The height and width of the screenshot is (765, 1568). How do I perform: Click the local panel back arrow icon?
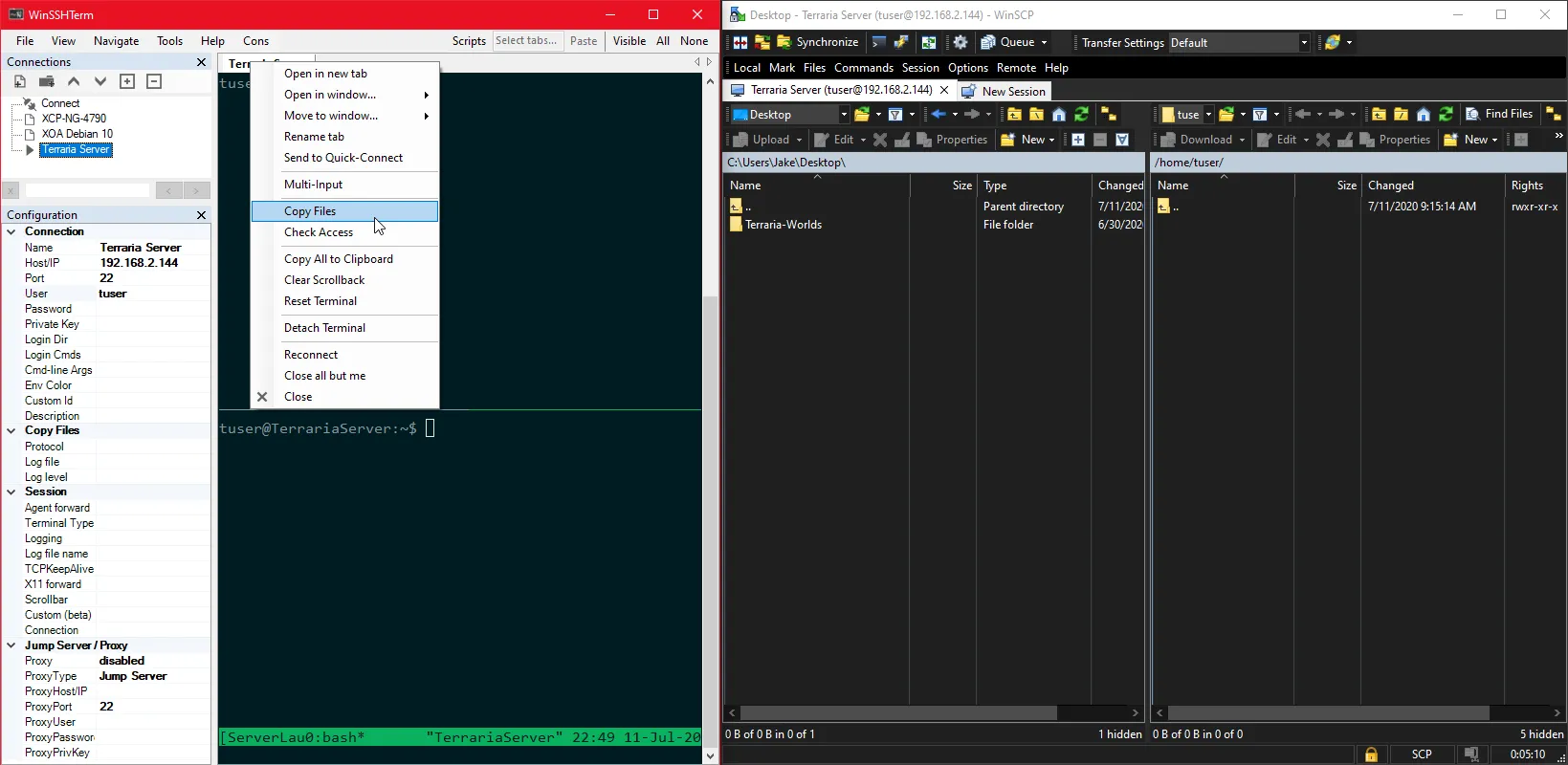(939, 115)
